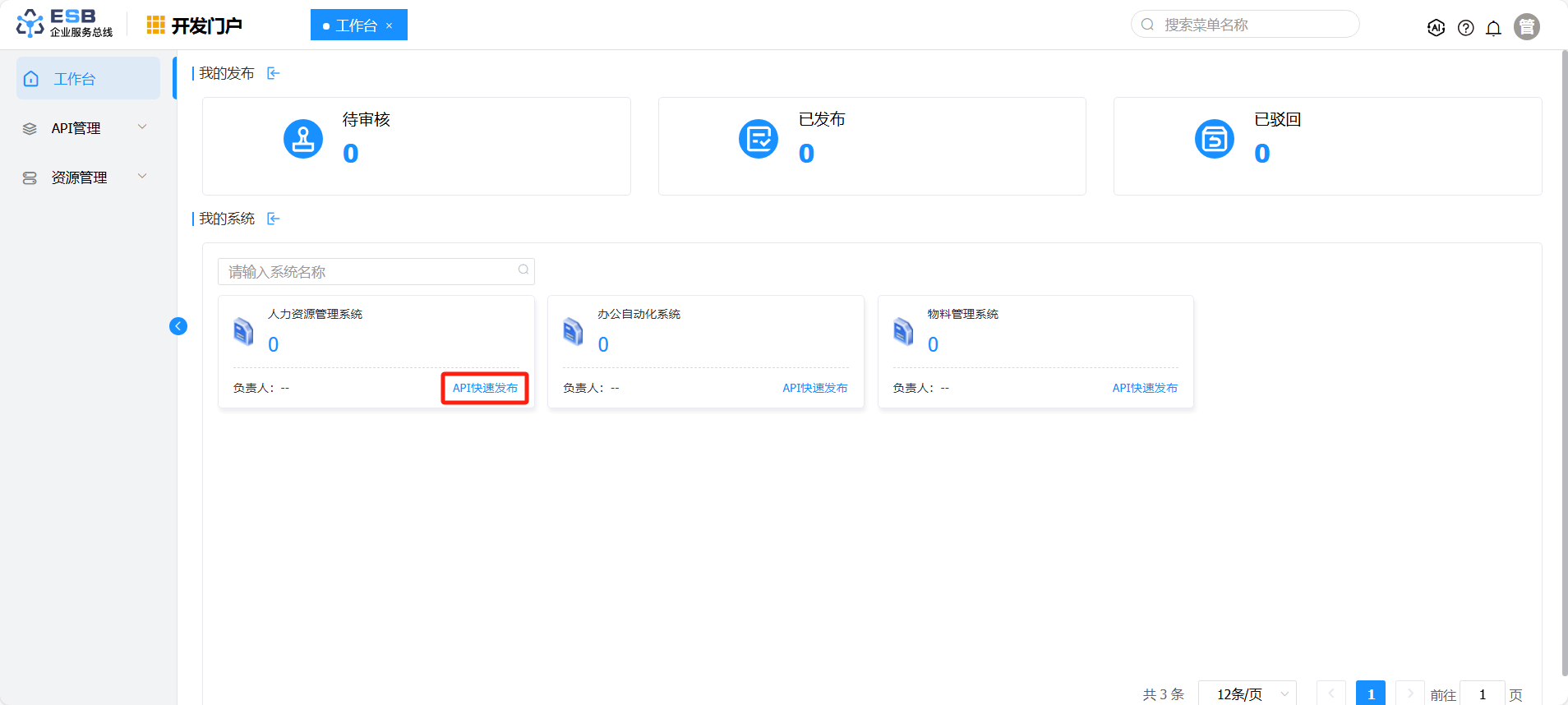Collapse the left sidebar with arrow button
1568x705 pixels.
point(178,326)
